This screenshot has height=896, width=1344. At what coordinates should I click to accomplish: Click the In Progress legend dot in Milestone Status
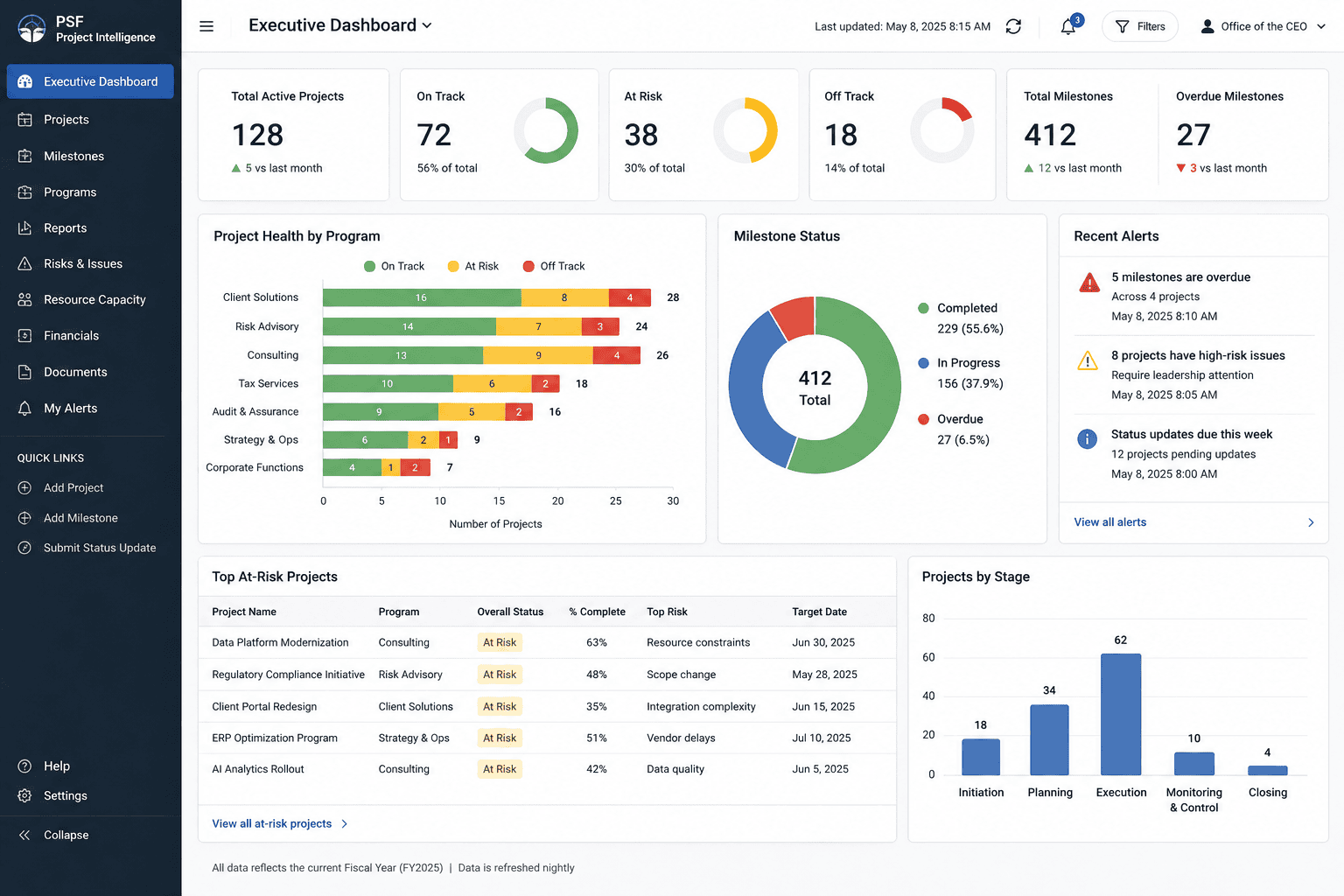(923, 363)
